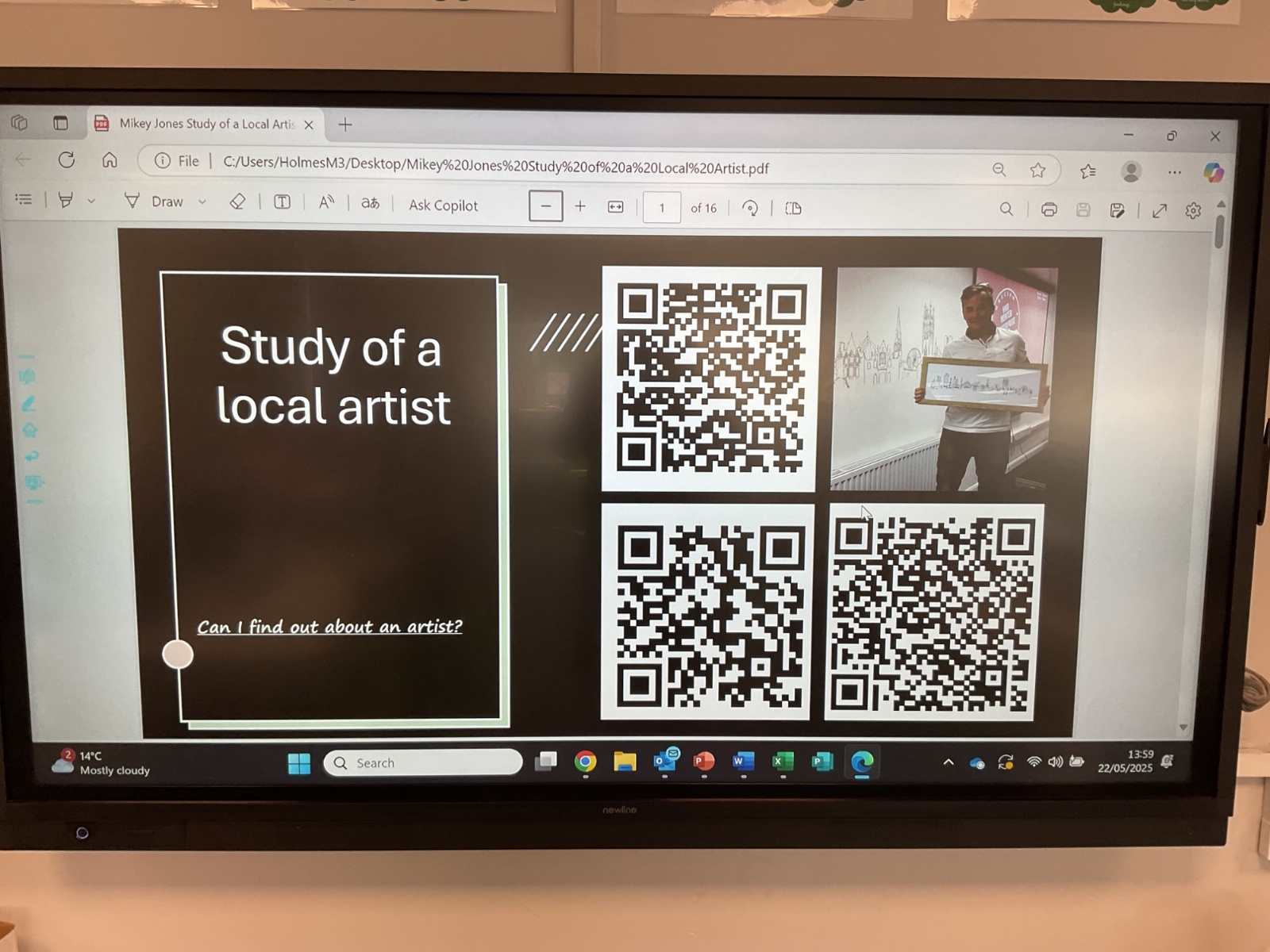Select the PDF highlight tool
The image size is (1270, 952).
66,201
